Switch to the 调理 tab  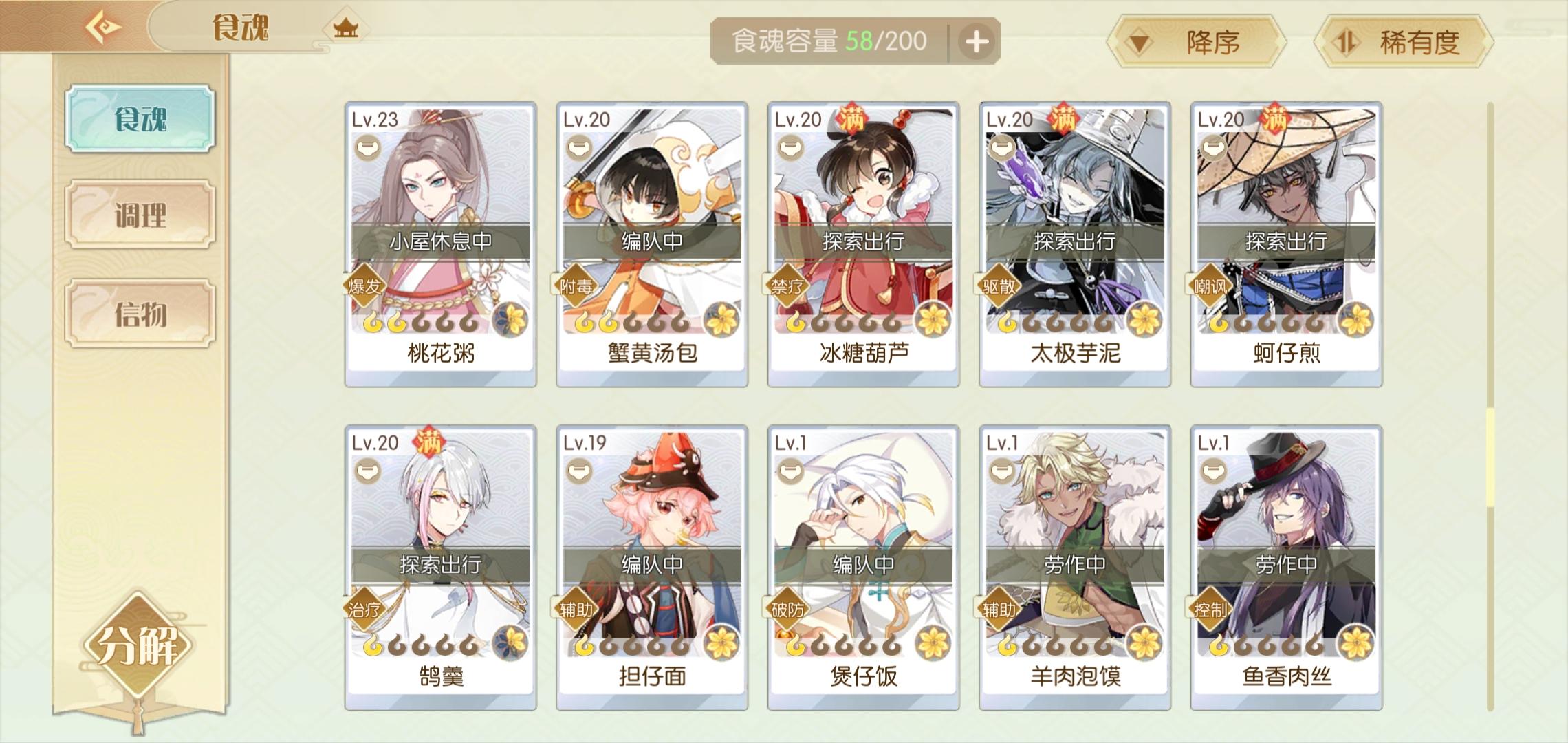click(140, 215)
